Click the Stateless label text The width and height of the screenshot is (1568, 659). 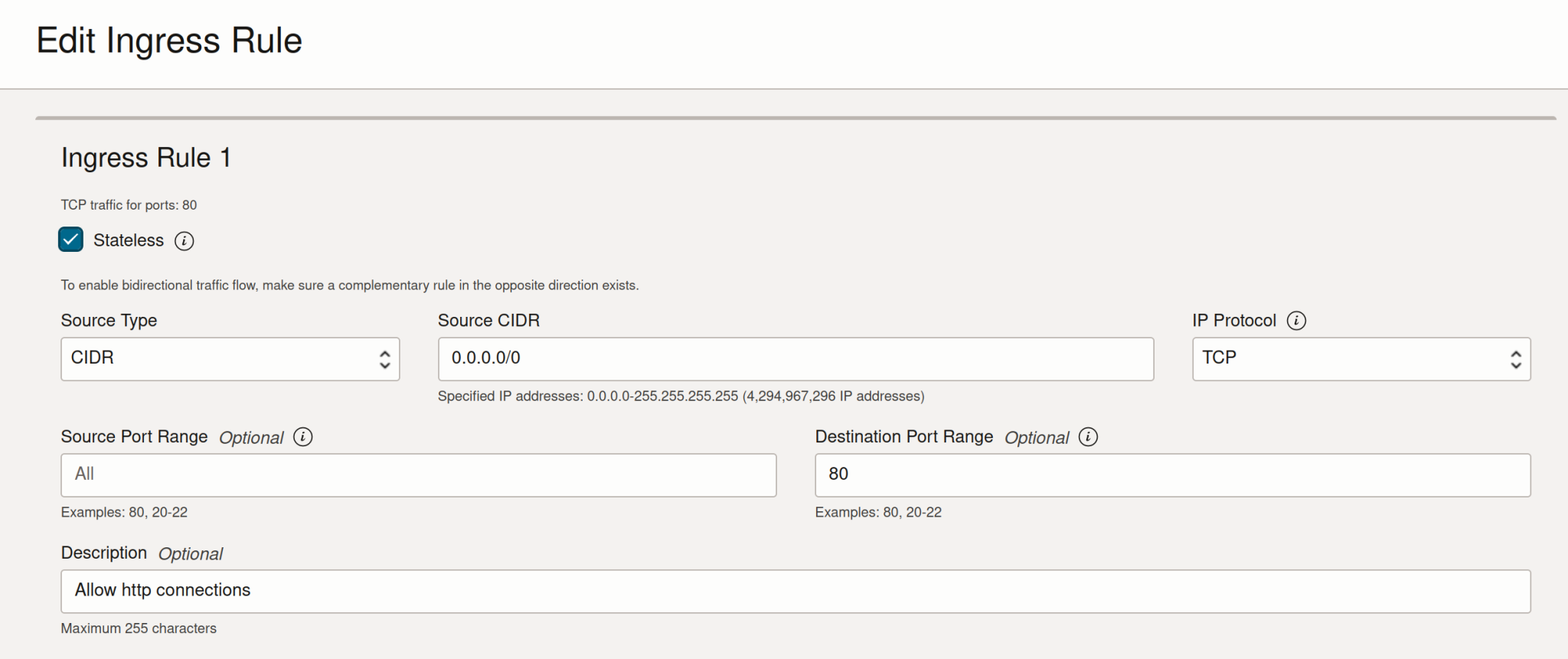click(129, 240)
